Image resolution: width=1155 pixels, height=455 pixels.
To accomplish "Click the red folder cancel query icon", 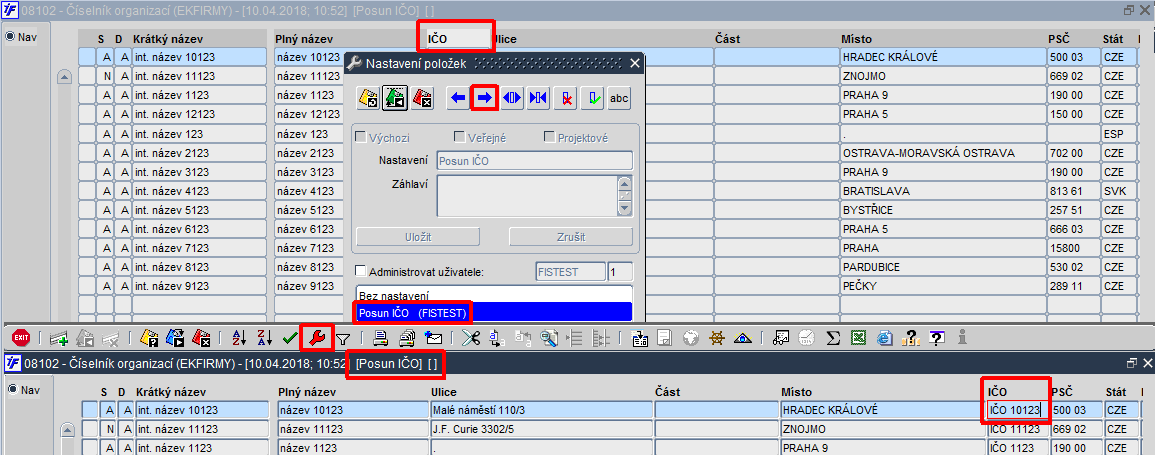I will [201, 338].
